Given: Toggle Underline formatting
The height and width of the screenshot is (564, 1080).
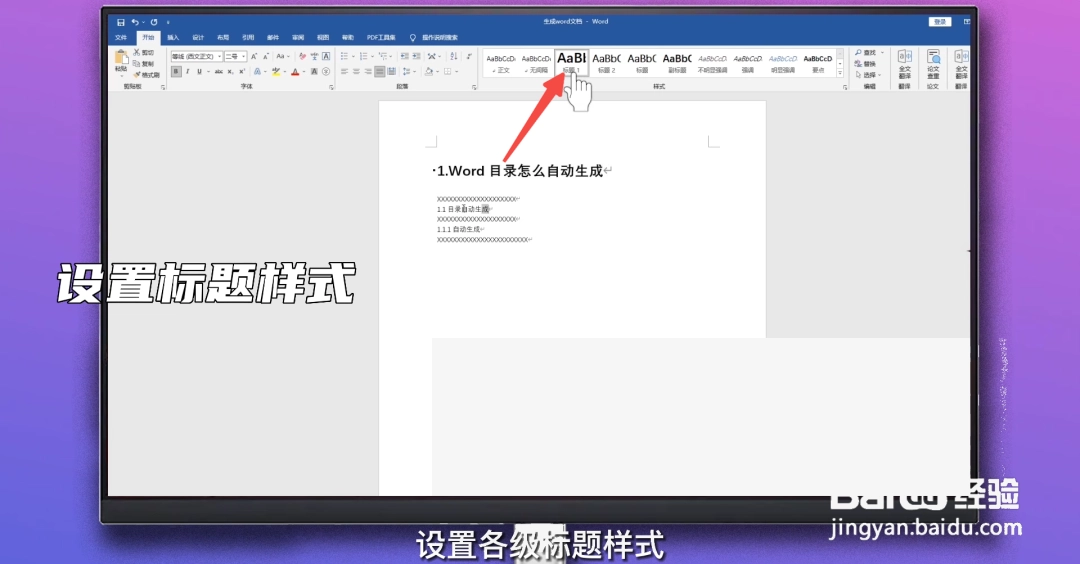Looking at the screenshot, I should [x=199, y=72].
